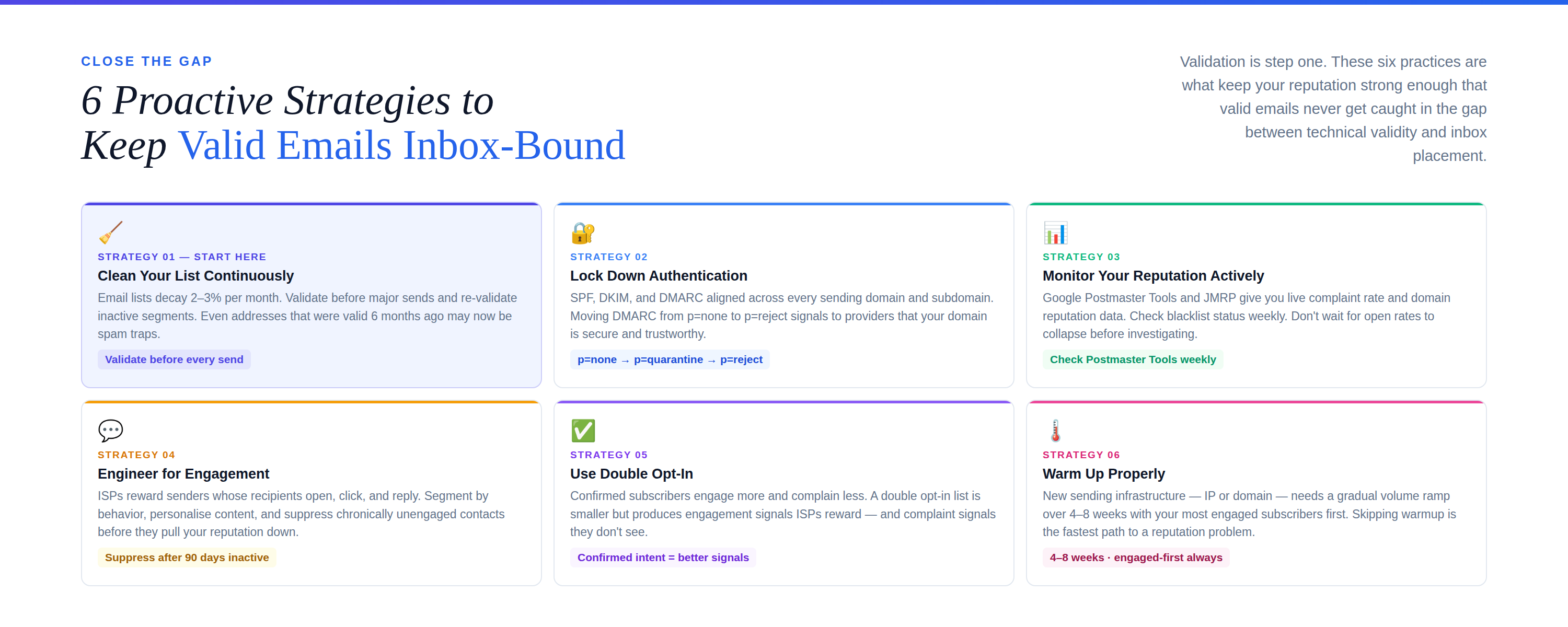
Task: Select the 'Validate before every send' tag
Action: pyautogui.click(x=174, y=359)
